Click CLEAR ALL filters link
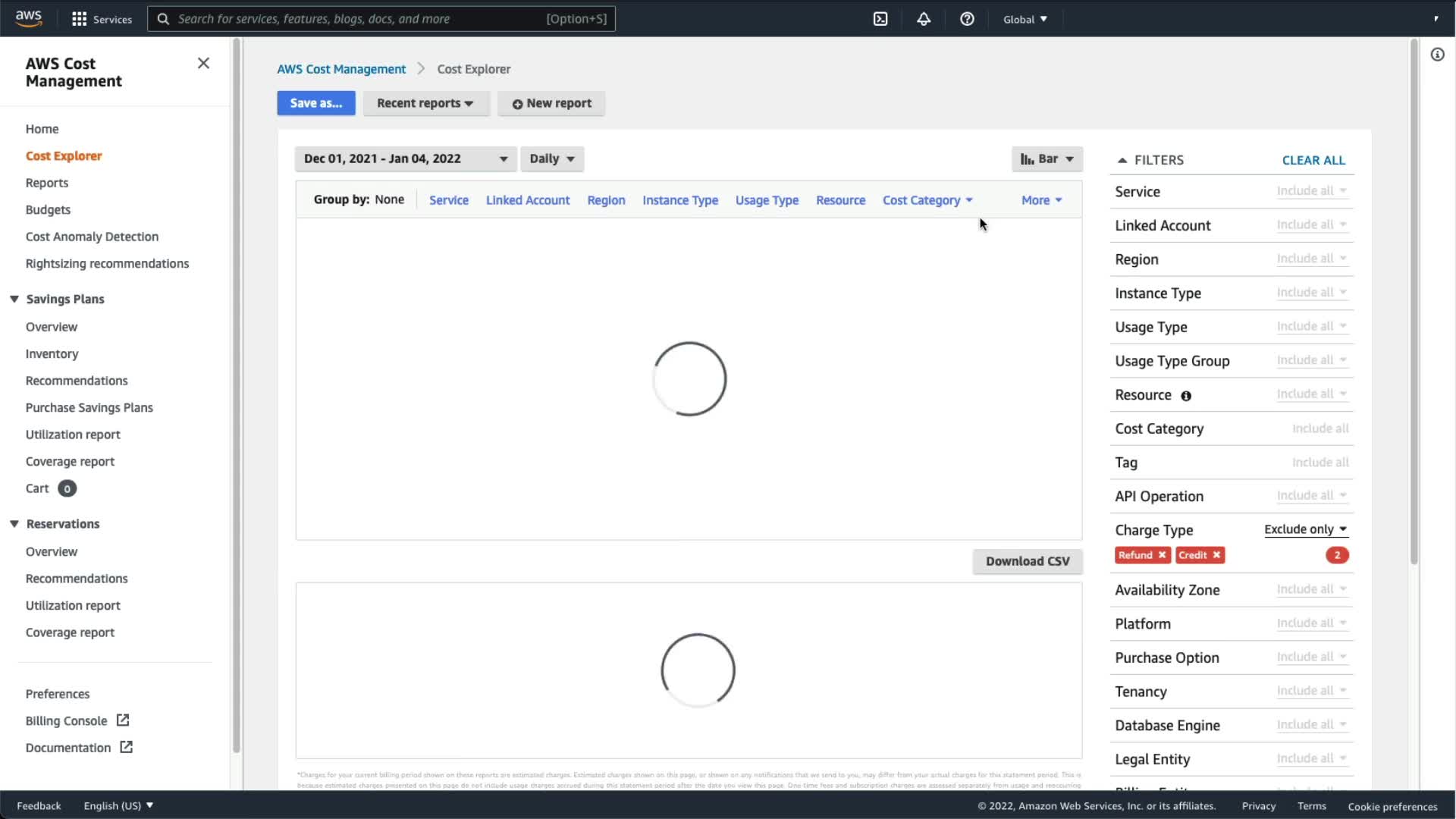 1313,160
